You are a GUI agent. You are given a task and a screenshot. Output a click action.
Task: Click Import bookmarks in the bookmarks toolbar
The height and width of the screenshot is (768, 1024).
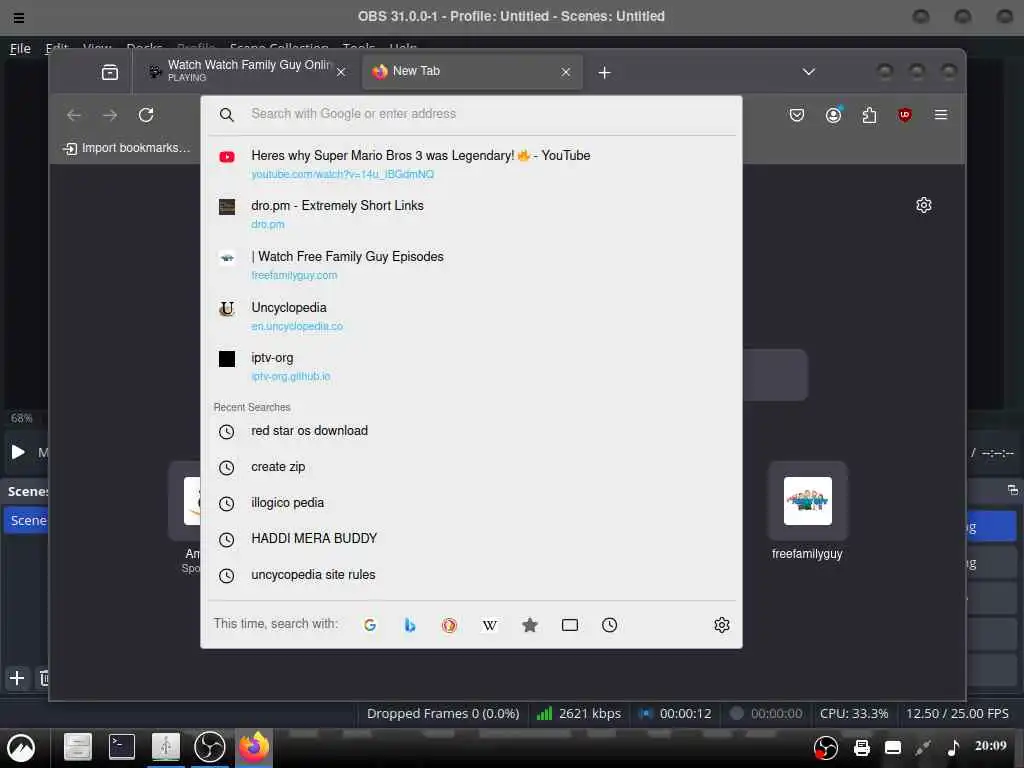[x=127, y=148]
